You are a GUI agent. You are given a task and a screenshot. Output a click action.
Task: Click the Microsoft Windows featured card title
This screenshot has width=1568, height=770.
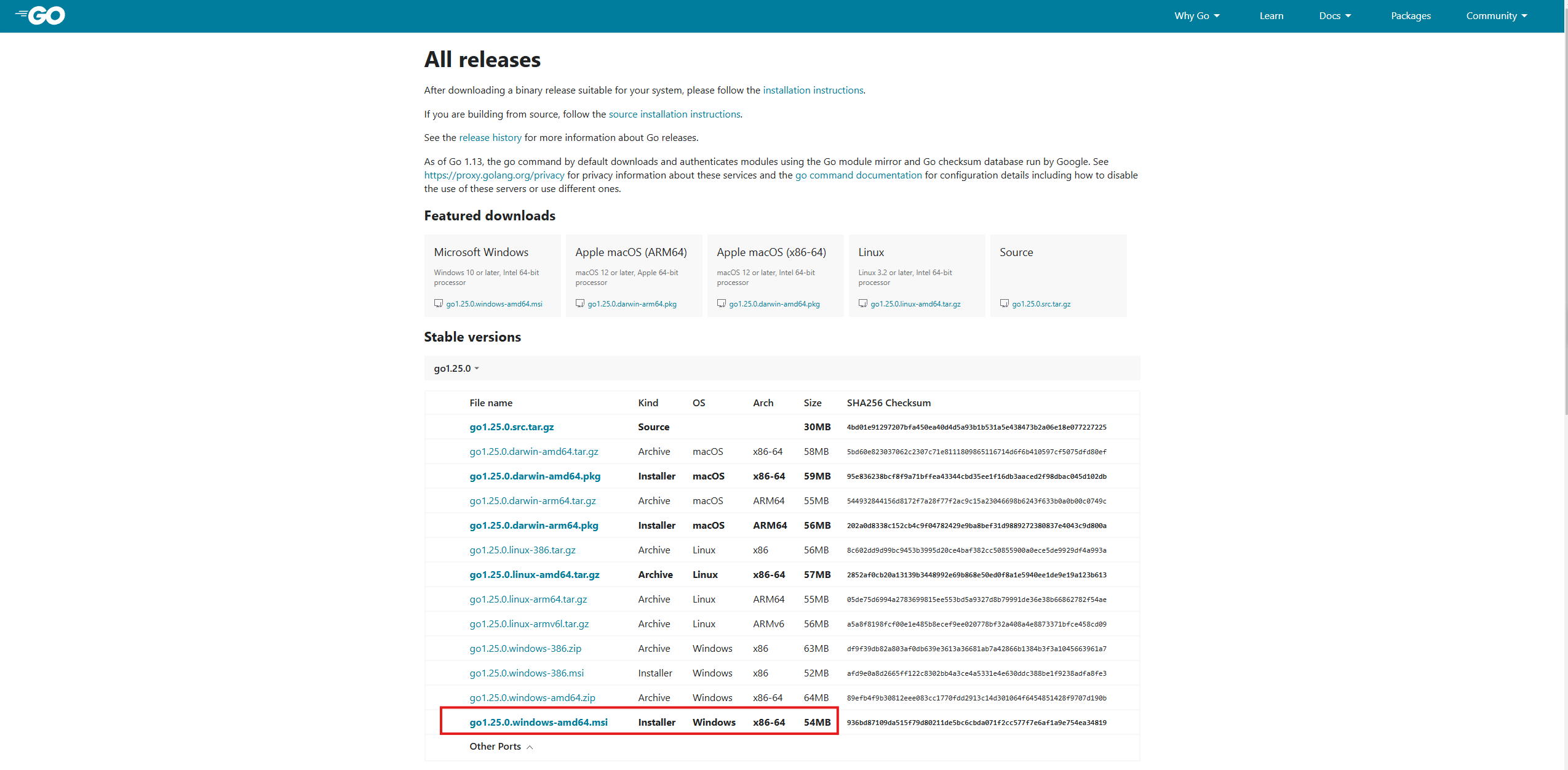(481, 252)
